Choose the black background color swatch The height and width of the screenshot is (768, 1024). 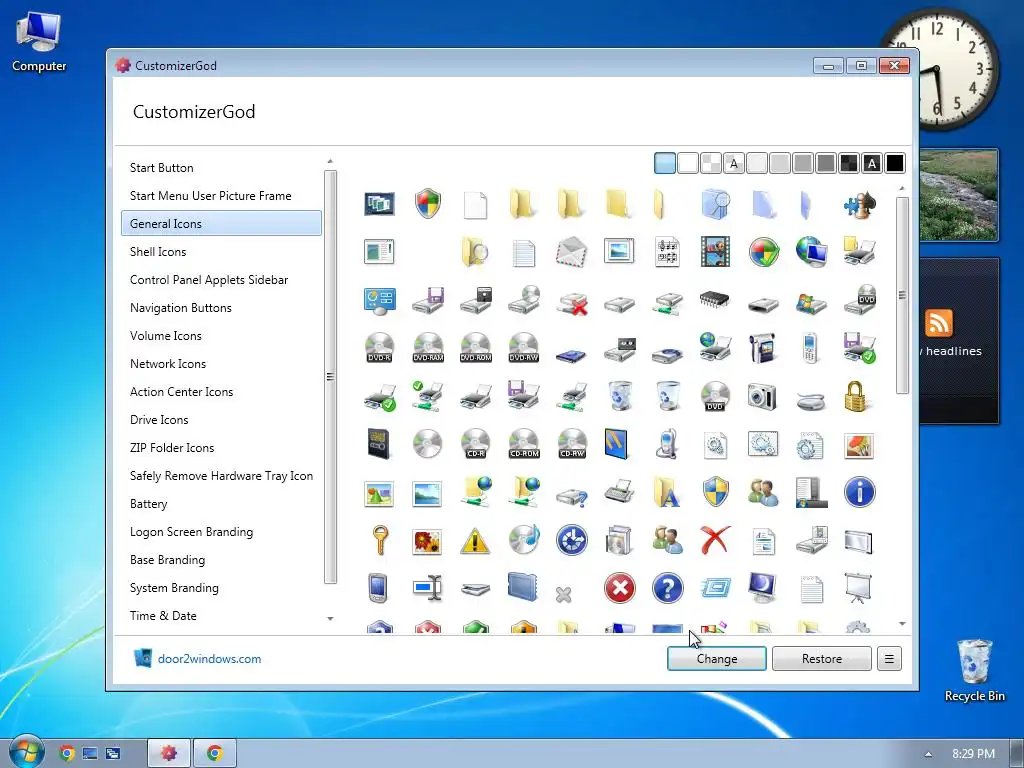pyautogui.click(x=895, y=163)
